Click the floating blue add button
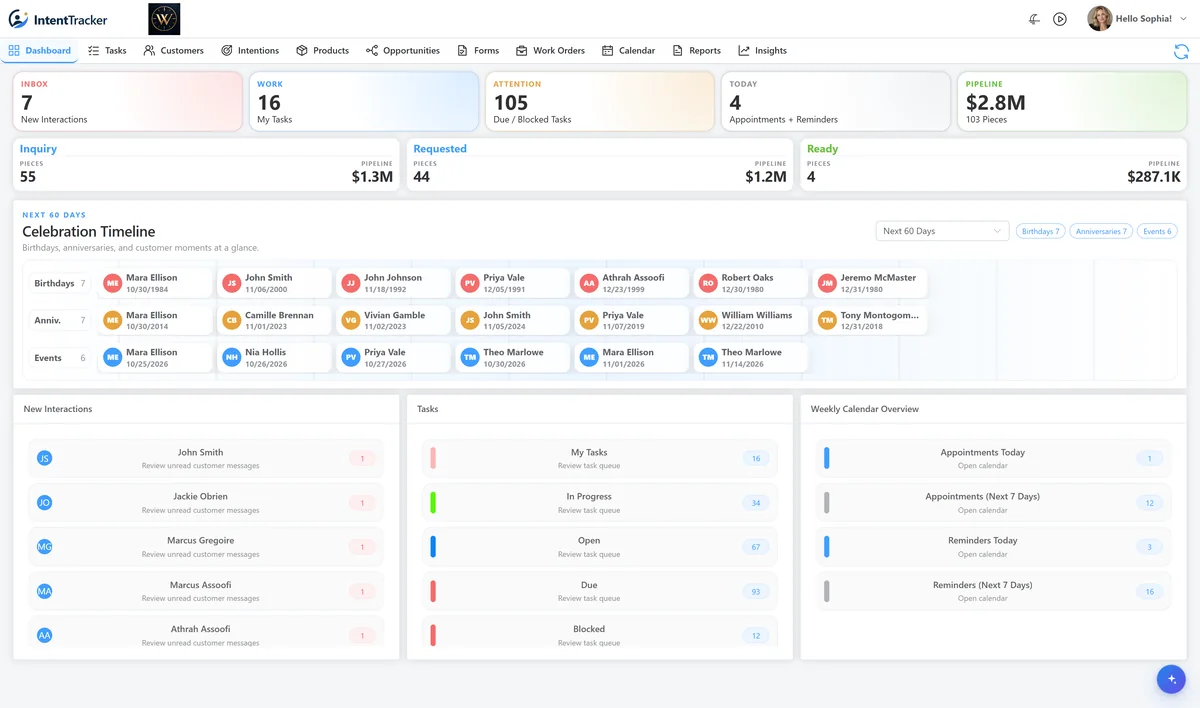This screenshot has width=1200, height=708. click(1171, 679)
